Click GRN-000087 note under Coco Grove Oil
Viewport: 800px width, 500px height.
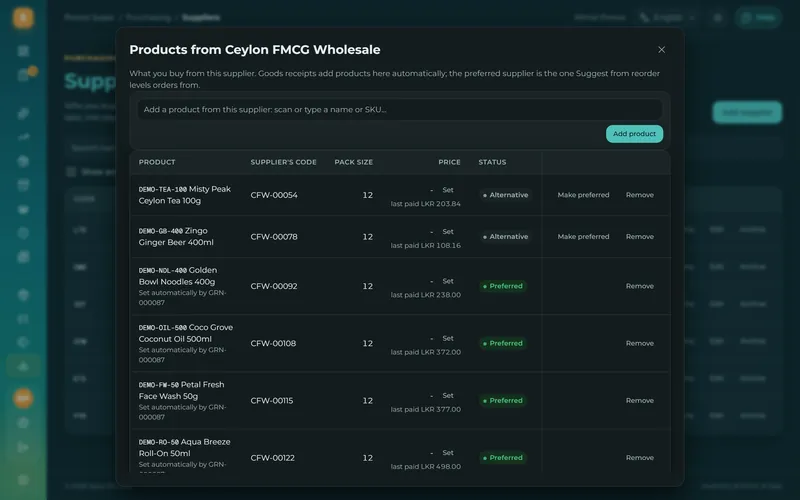click(182, 355)
